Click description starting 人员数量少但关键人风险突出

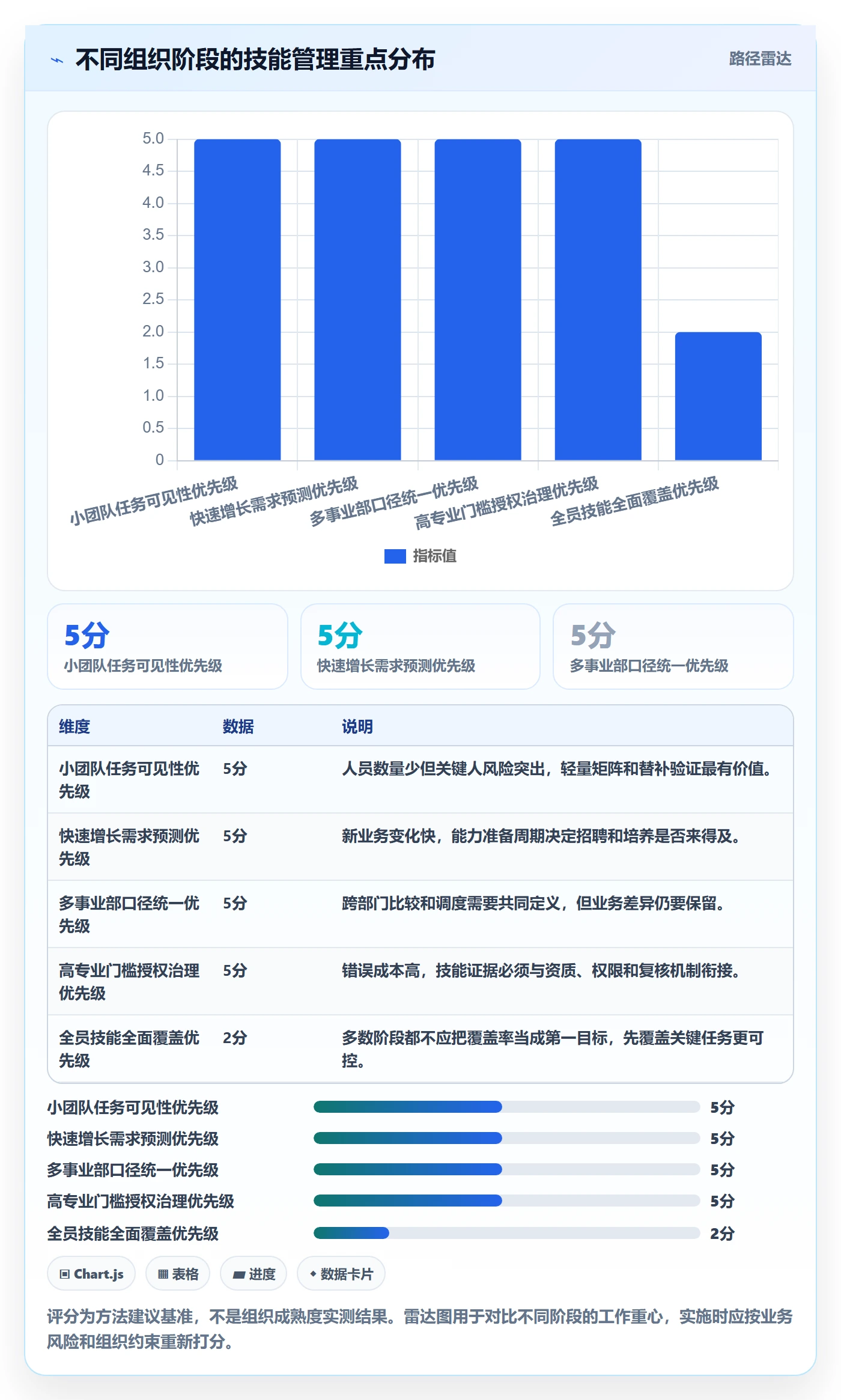[557, 768]
